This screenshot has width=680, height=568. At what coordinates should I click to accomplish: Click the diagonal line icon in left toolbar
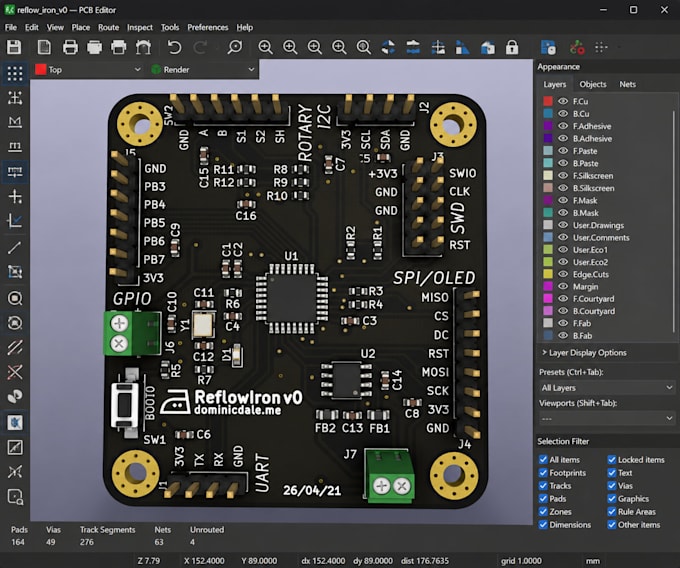pos(15,248)
